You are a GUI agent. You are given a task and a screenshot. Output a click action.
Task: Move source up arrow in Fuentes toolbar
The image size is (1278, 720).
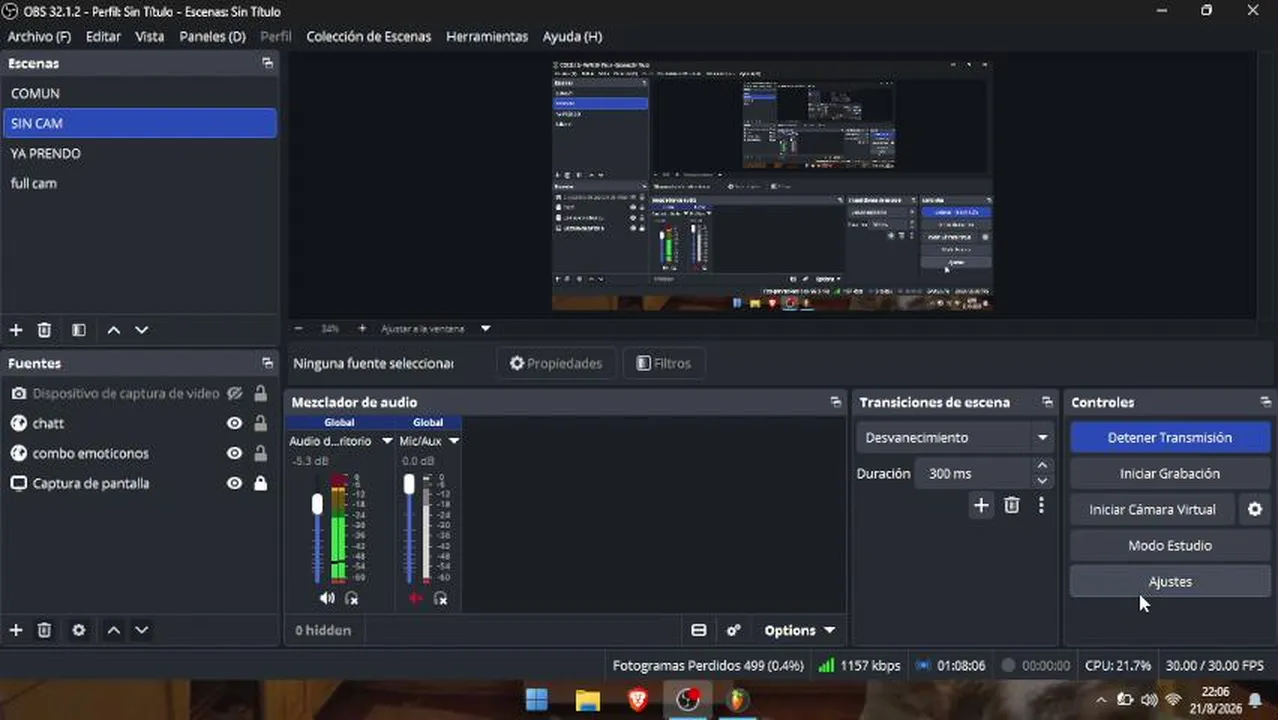tap(114, 630)
